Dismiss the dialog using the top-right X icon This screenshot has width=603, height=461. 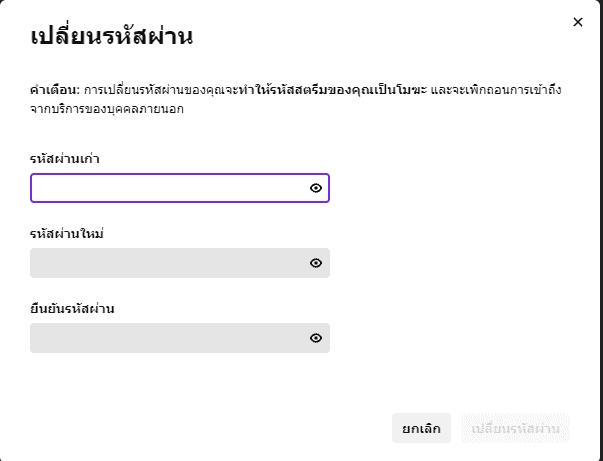pos(577,22)
